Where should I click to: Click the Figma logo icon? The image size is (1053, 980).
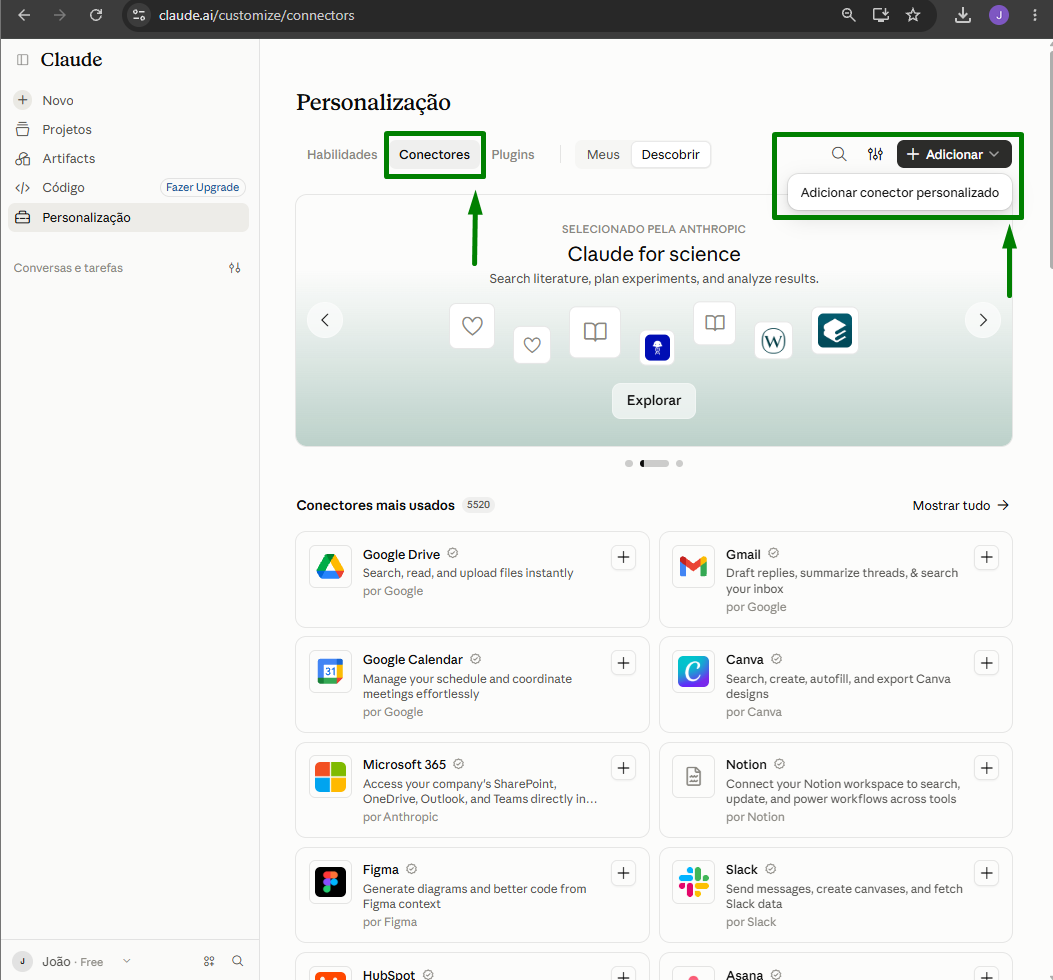330,882
